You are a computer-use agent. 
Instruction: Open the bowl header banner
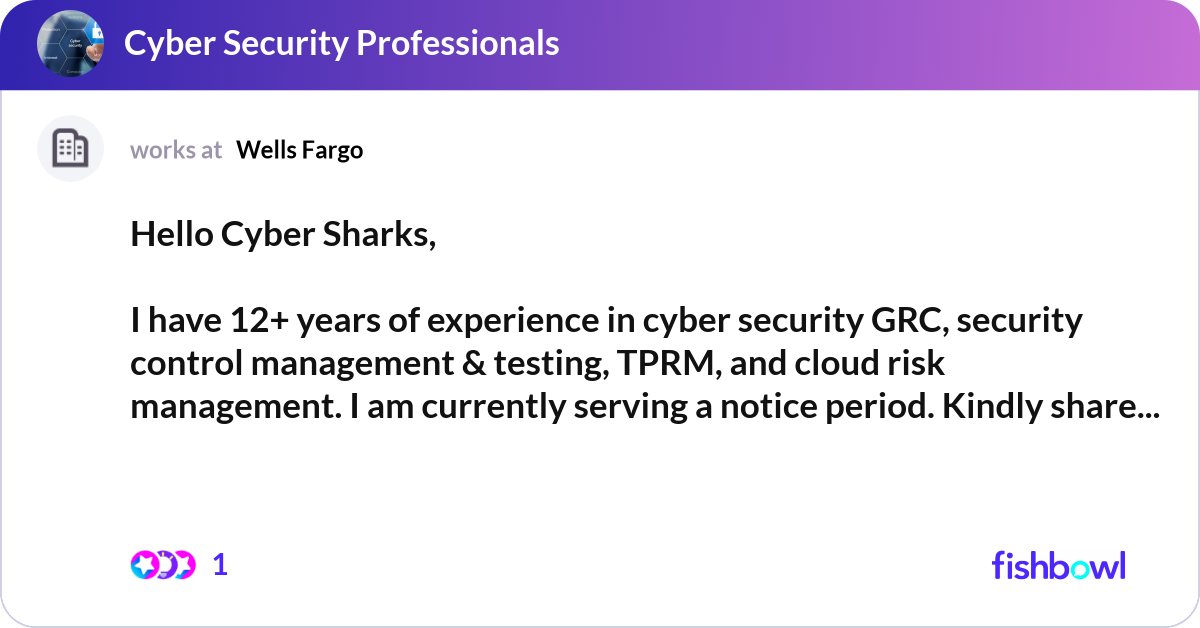[x=600, y=44]
